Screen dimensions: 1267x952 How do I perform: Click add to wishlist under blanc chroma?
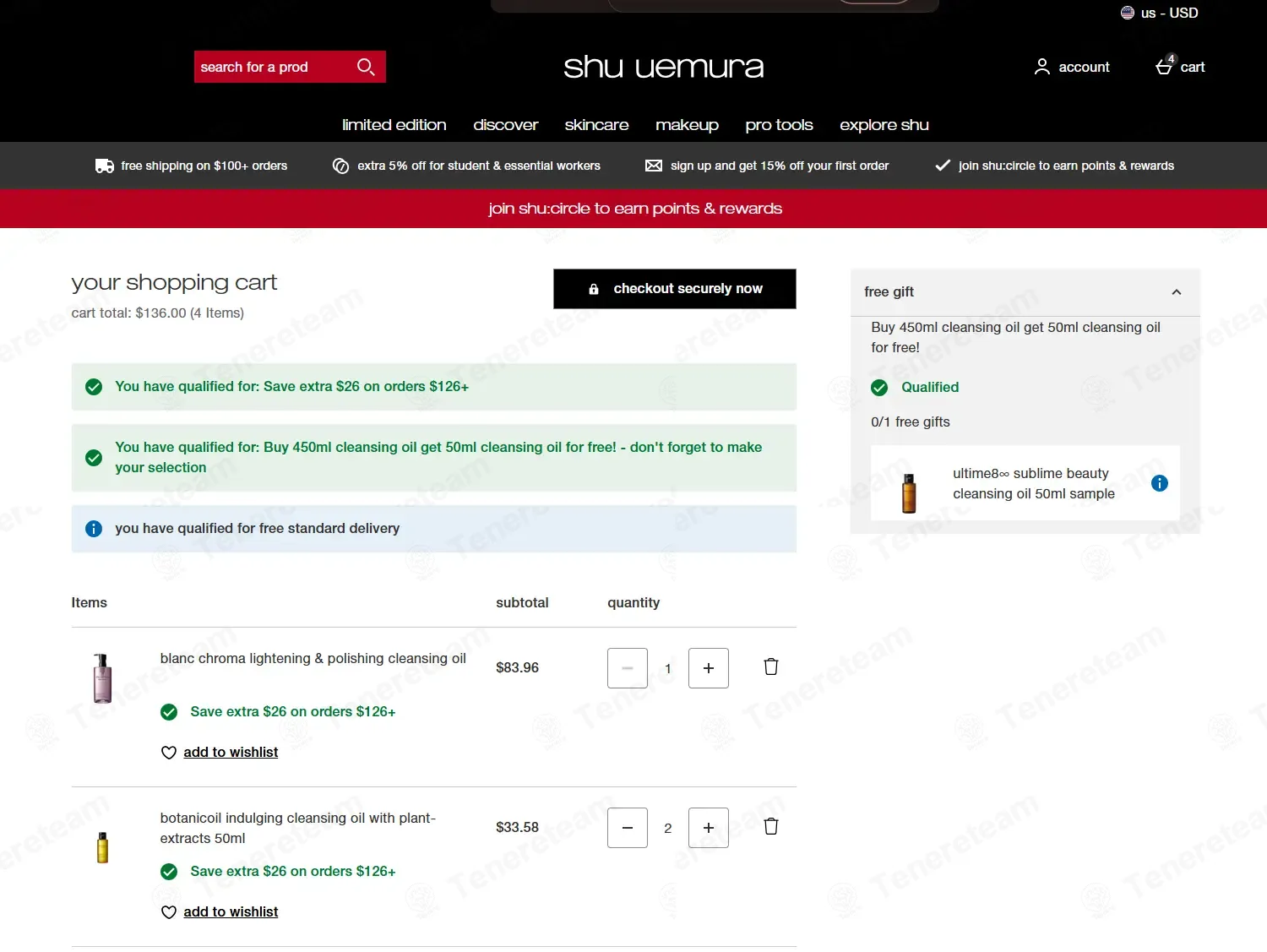pos(231,753)
